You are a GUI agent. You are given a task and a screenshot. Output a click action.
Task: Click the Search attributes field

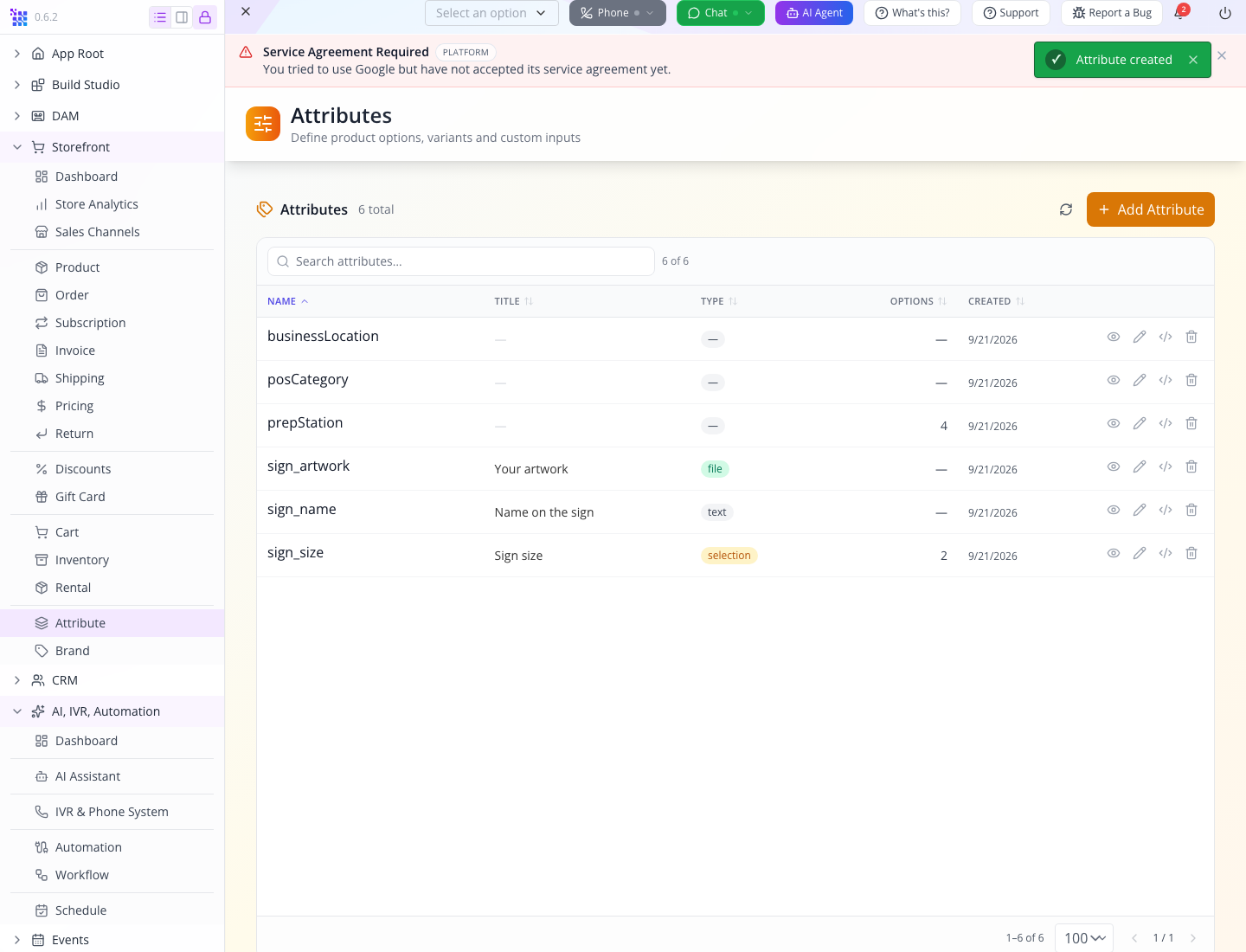pos(461,261)
